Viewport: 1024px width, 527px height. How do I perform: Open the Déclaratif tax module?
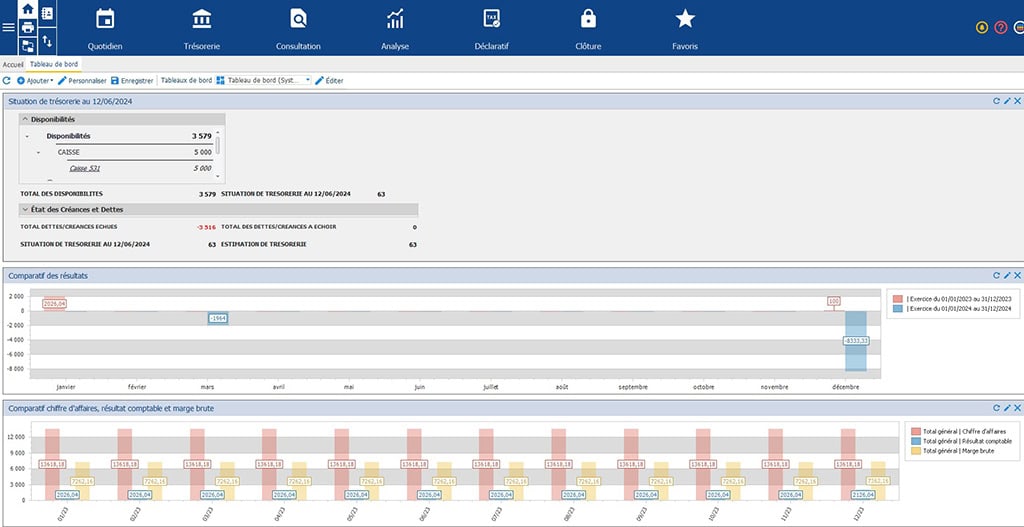point(491,29)
